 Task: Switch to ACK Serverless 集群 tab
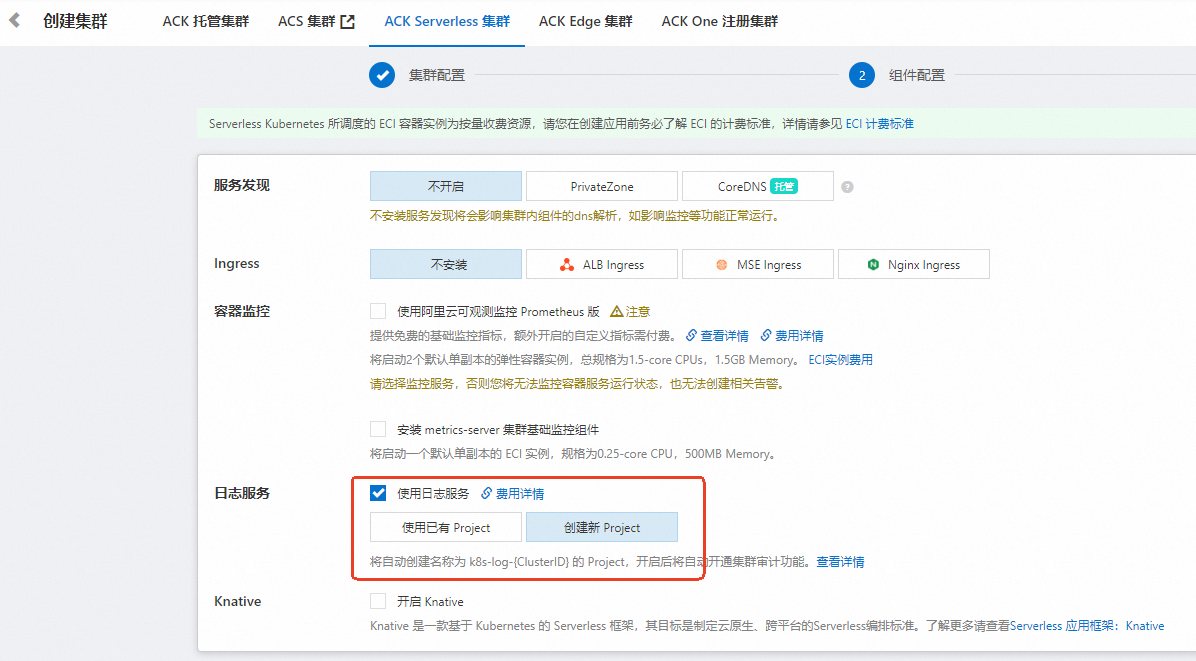tap(447, 21)
